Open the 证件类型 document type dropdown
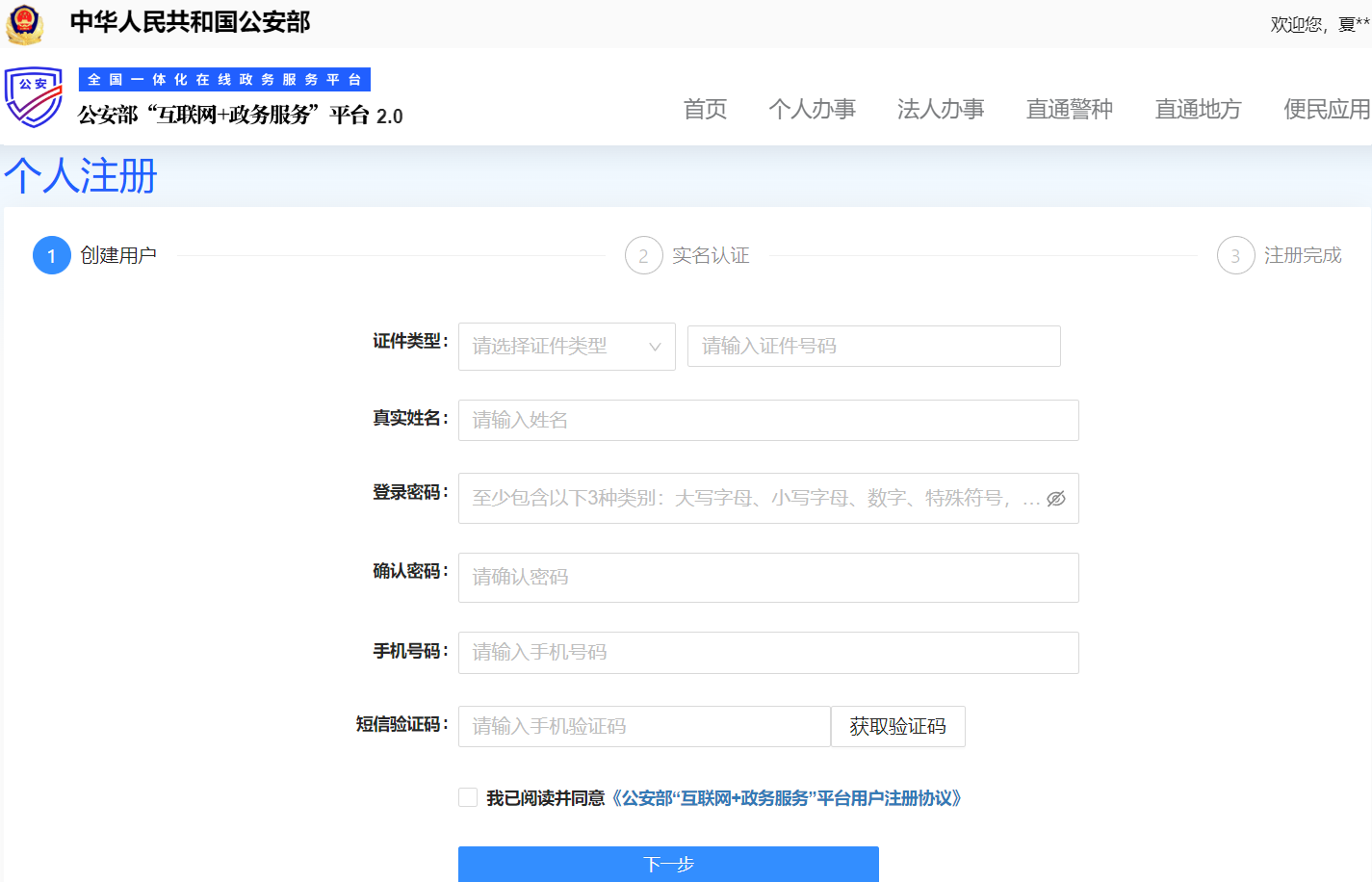Screen dimensions: 1372x882 click(x=567, y=346)
